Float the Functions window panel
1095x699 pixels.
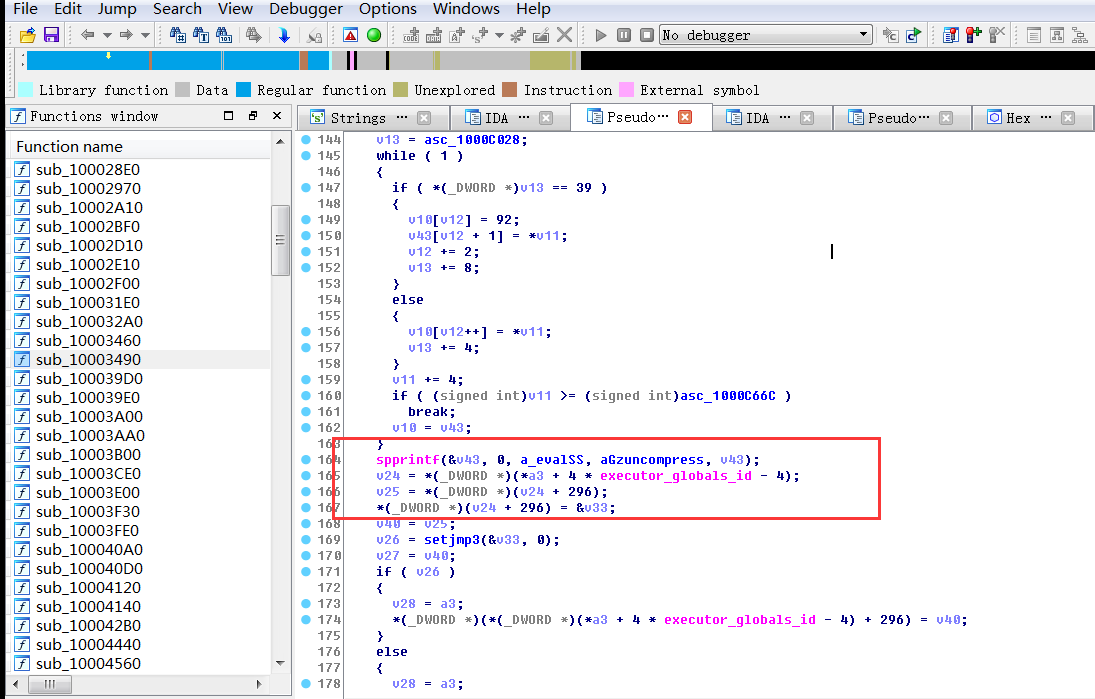pyautogui.click(x=253, y=116)
